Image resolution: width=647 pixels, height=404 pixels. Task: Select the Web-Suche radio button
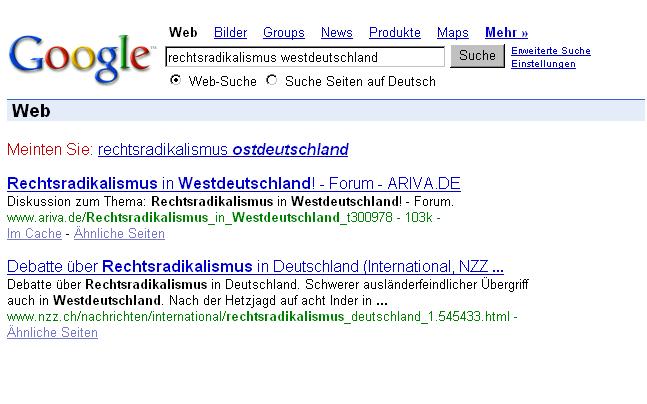pyautogui.click(x=175, y=80)
